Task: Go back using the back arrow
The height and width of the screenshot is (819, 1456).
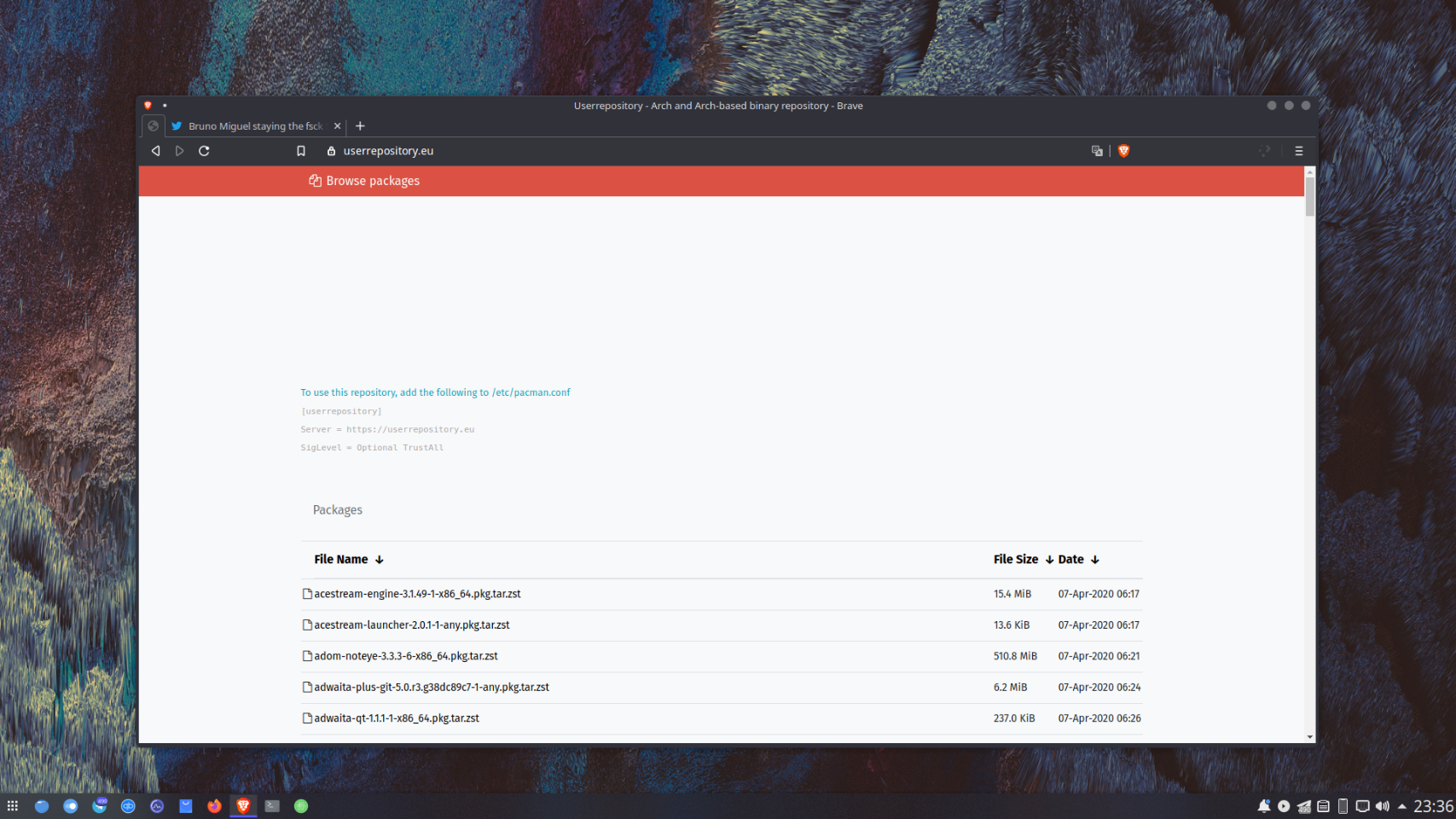Action: [155, 151]
